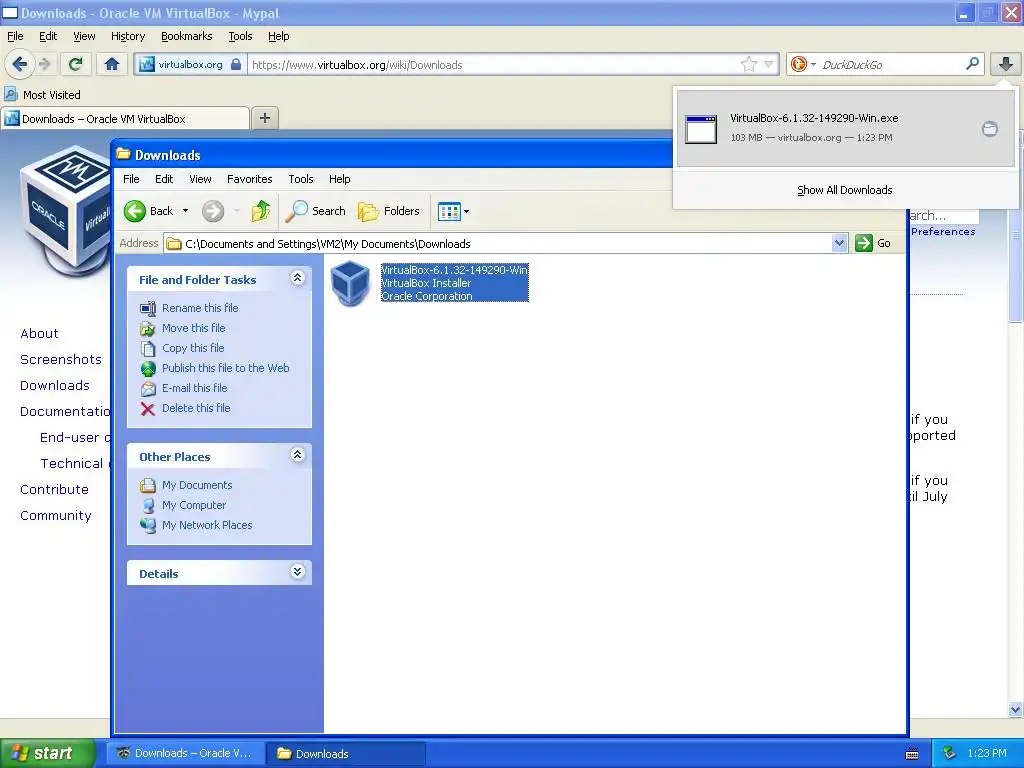Click Preferences link on VirtualBox page

click(943, 232)
